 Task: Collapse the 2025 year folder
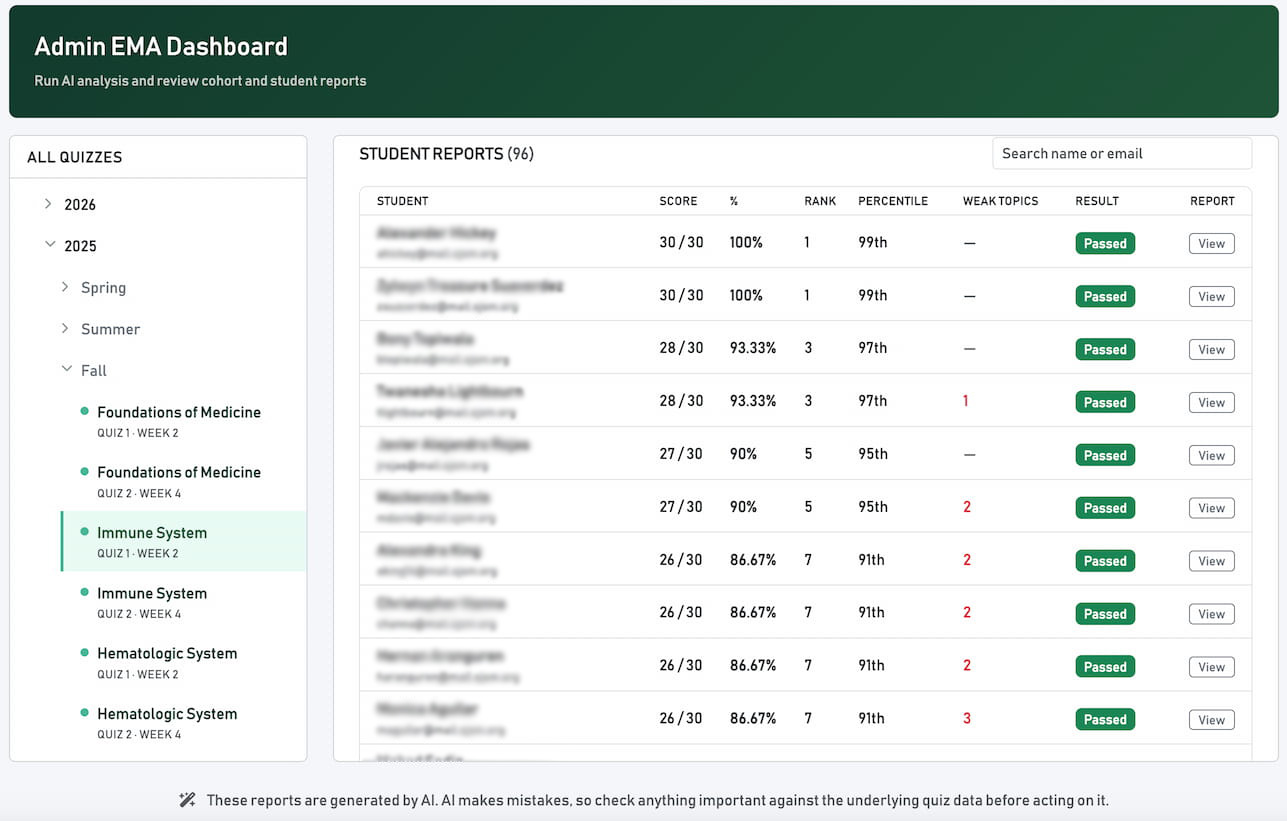pyautogui.click(x=50, y=245)
